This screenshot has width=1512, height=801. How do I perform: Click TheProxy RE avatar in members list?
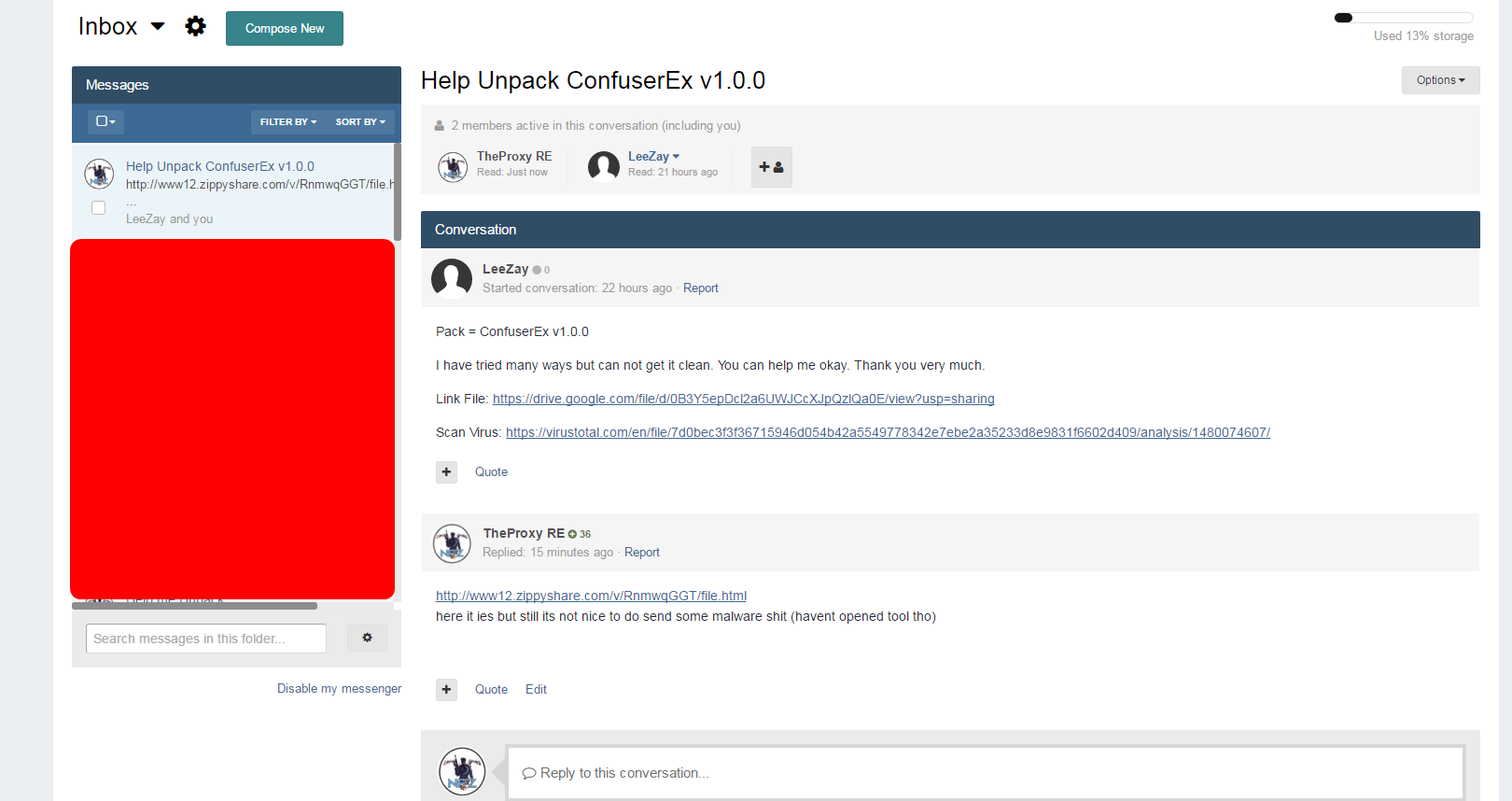tap(453, 167)
